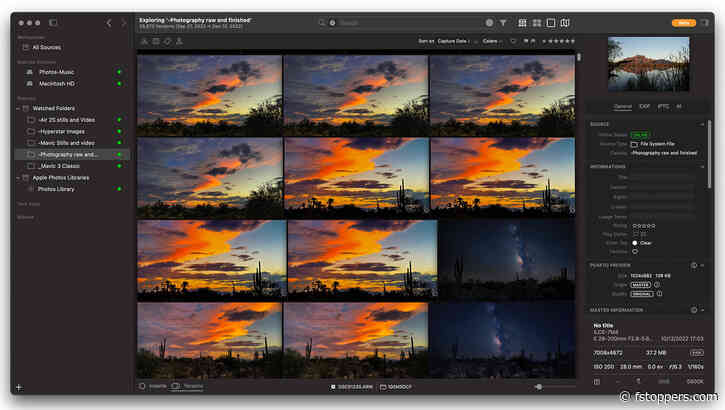Viewport: 725px width, 410px height.
Task: Open the map view
Action: [x=565, y=23]
